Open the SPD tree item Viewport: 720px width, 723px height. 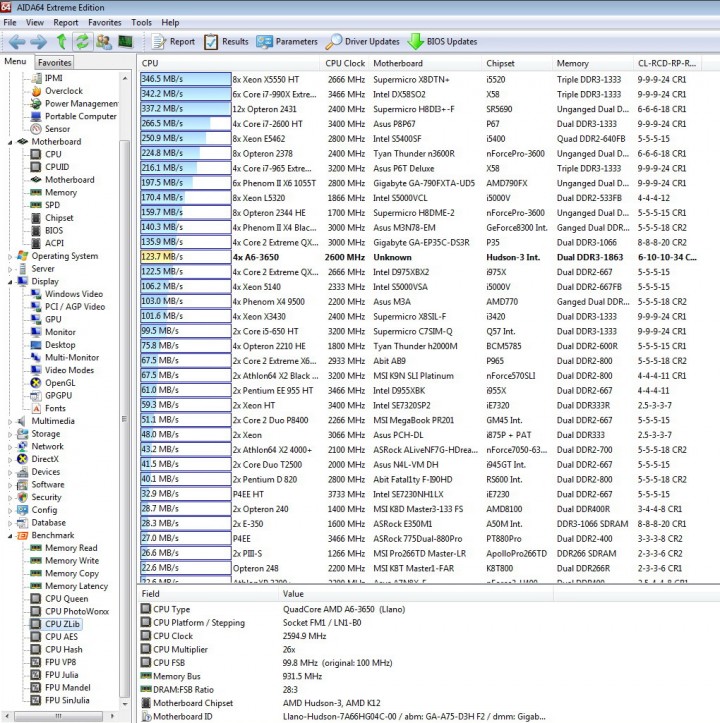coord(52,205)
